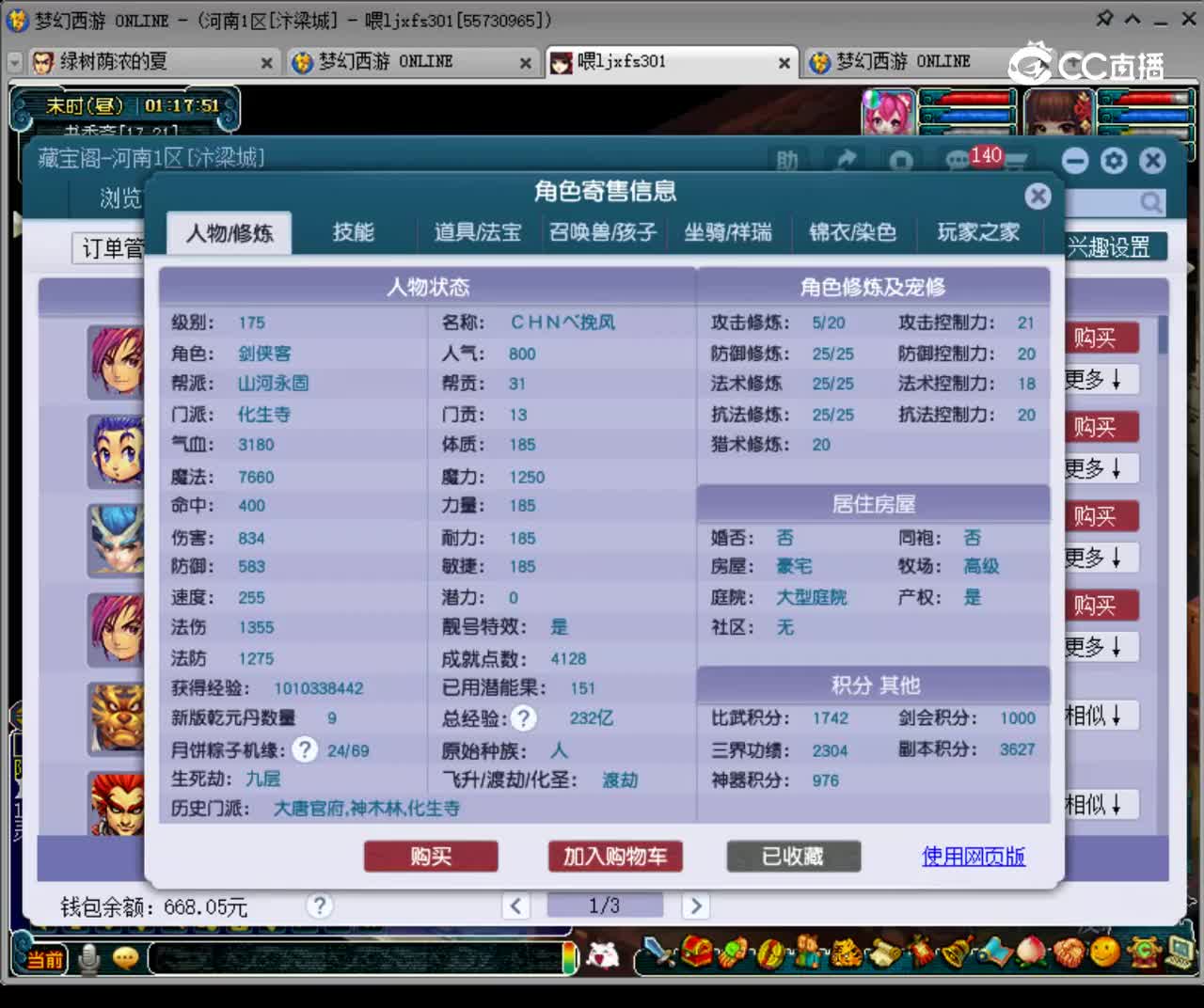Screen dimensions: 1204x1008
Task: Expand the top 更多 dropdown on the right
Action: click(x=1101, y=379)
